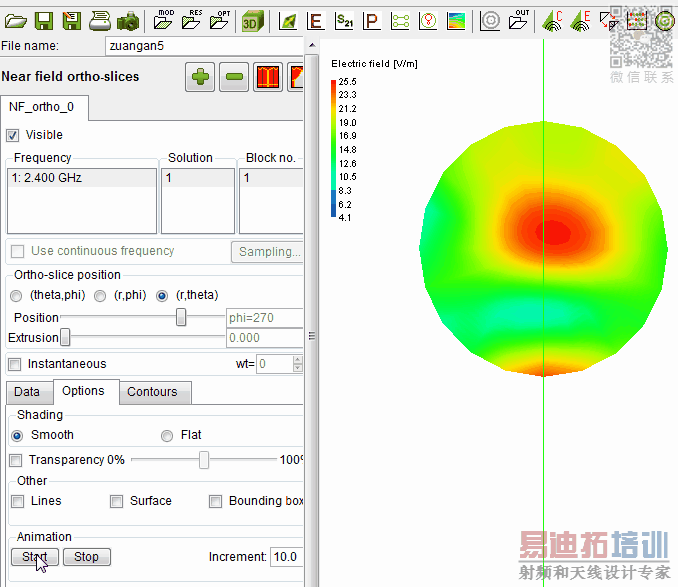The width and height of the screenshot is (678, 587).
Task: Switch to the Data tab
Action: [27, 392]
